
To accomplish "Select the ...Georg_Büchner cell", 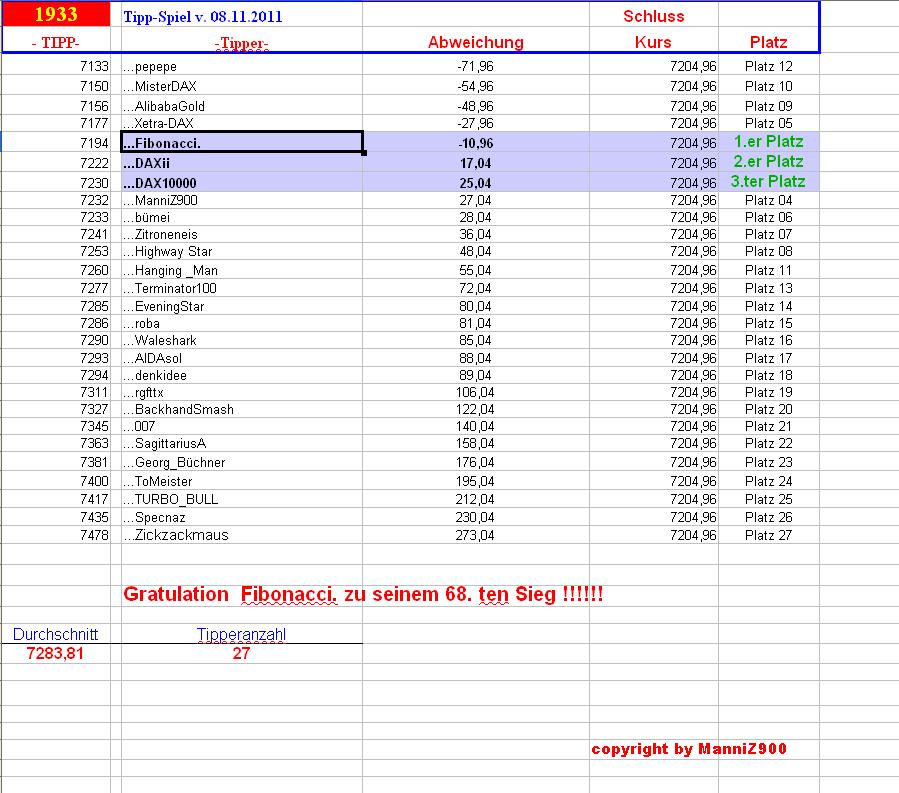I will point(241,462).
